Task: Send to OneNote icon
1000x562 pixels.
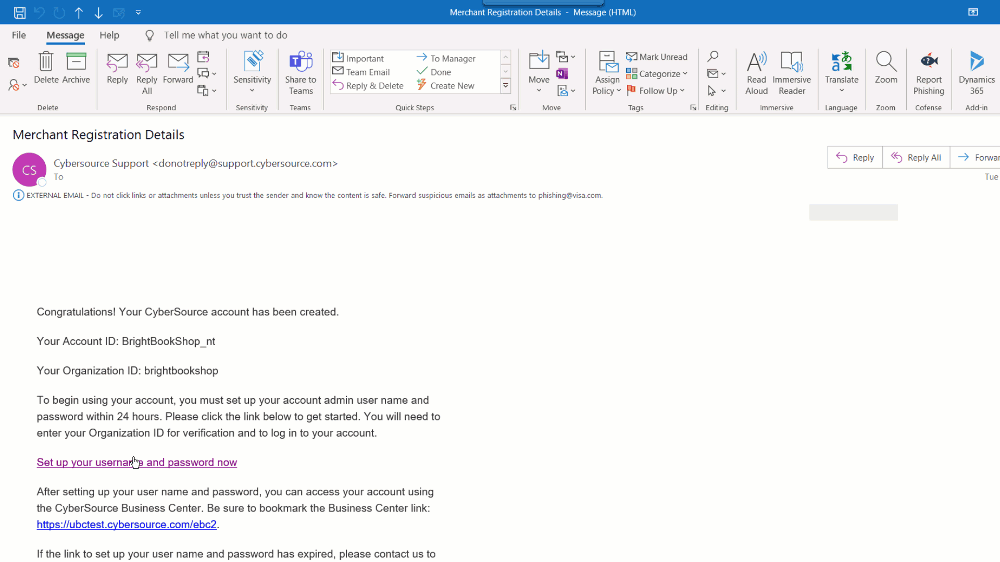Action: coord(562,74)
